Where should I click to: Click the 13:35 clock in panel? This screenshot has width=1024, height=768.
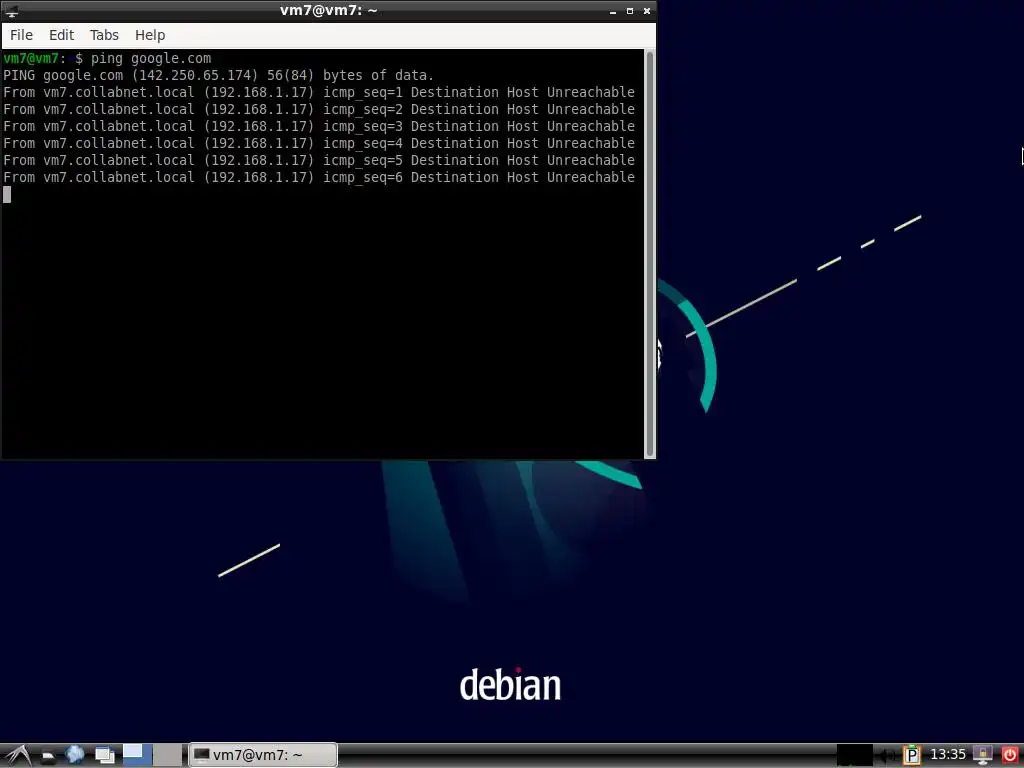tap(948, 755)
